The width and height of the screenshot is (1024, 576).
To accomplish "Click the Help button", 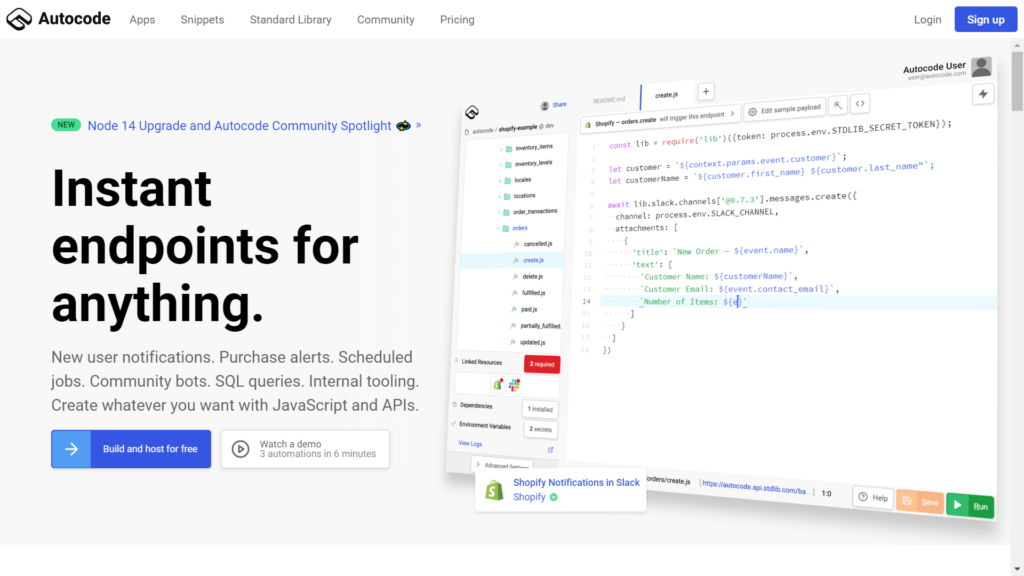I will tap(873, 497).
